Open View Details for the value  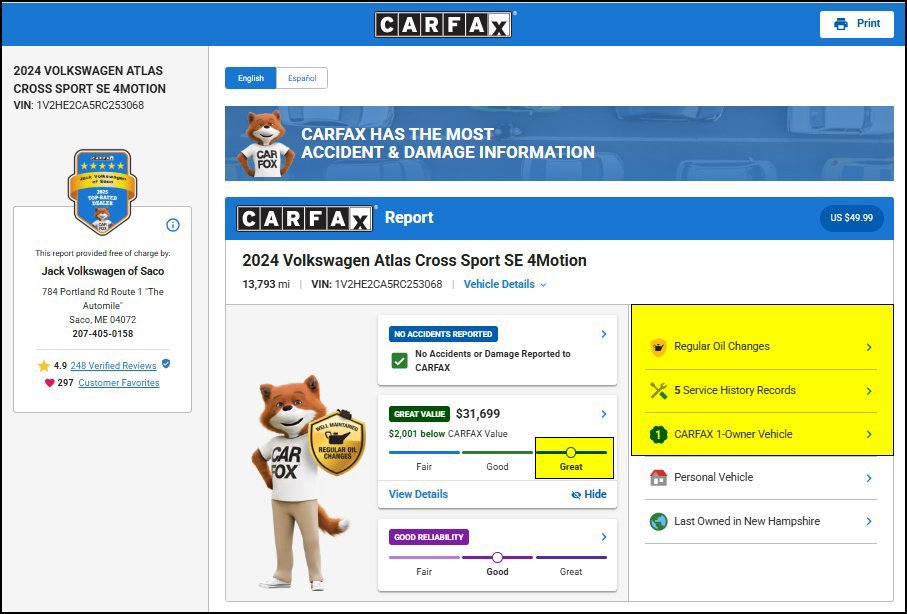point(418,494)
